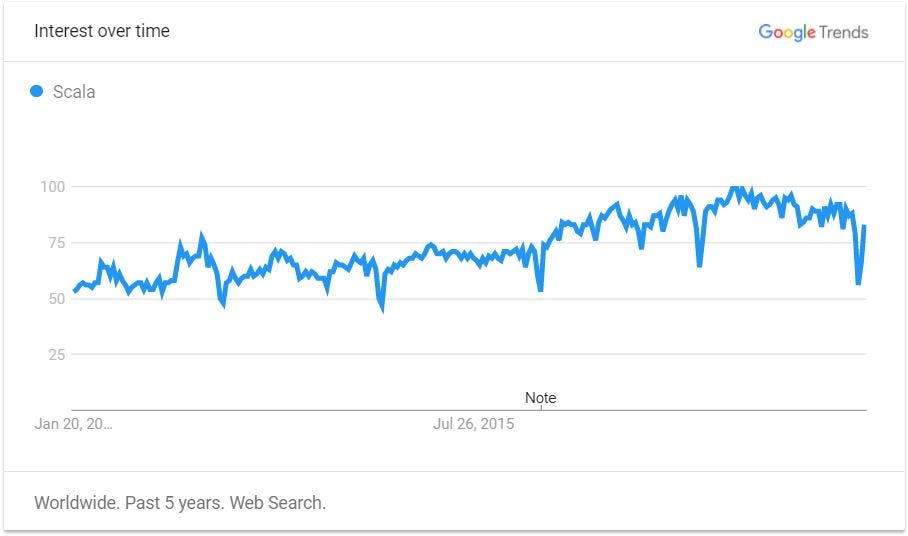Click the Jan 20 axis date label
This screenshot has height=536, width=908.
74,424
